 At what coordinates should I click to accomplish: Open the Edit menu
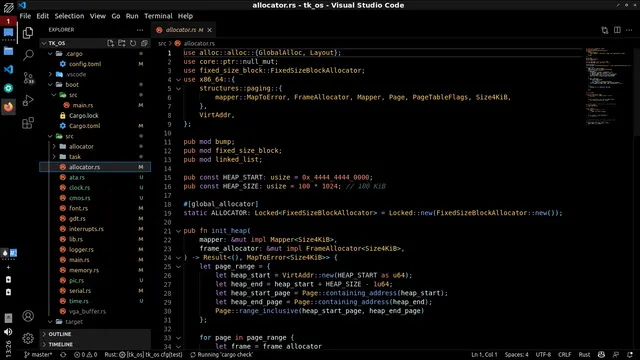42,16
